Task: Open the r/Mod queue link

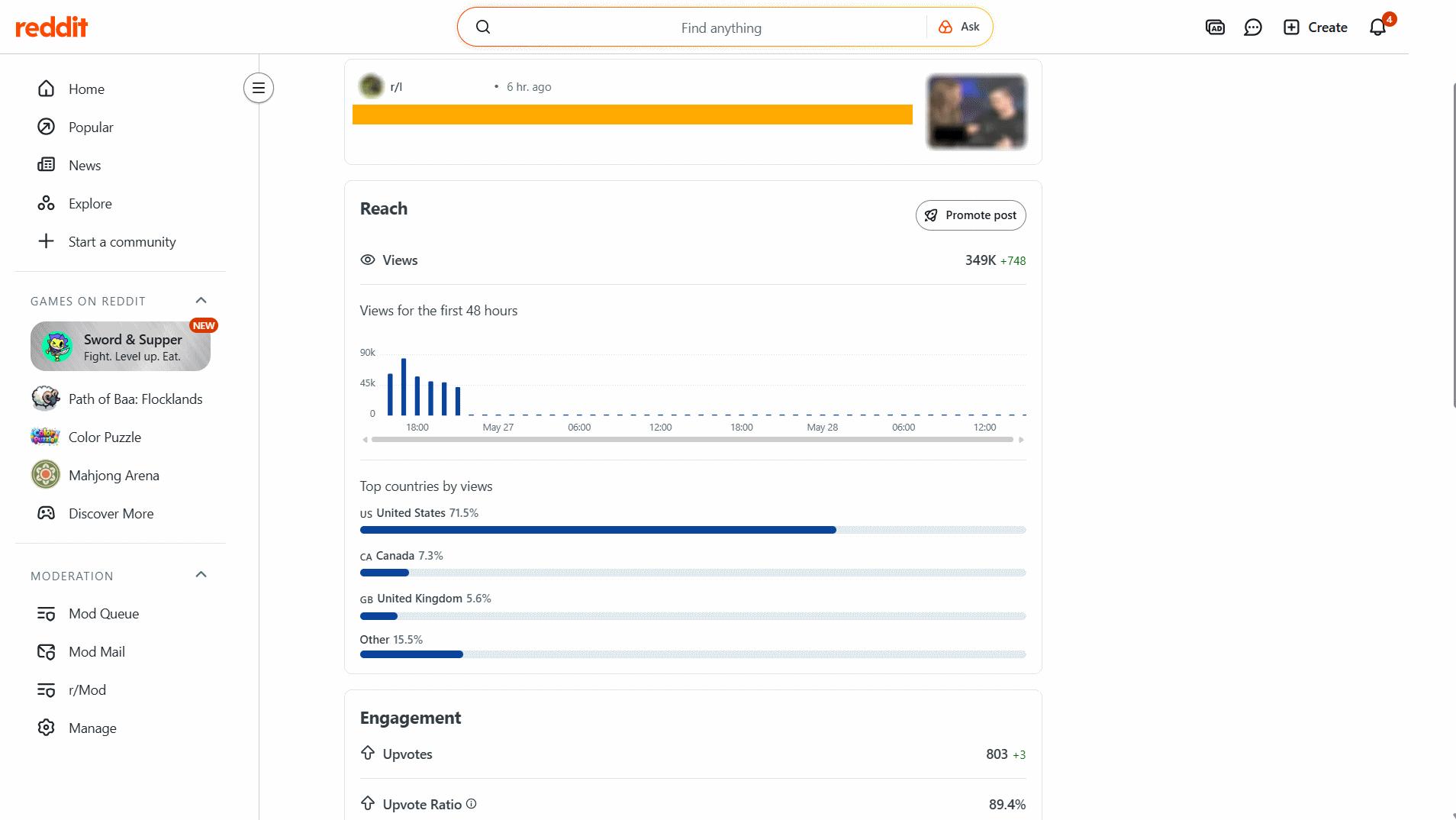Action: (121, 689)
